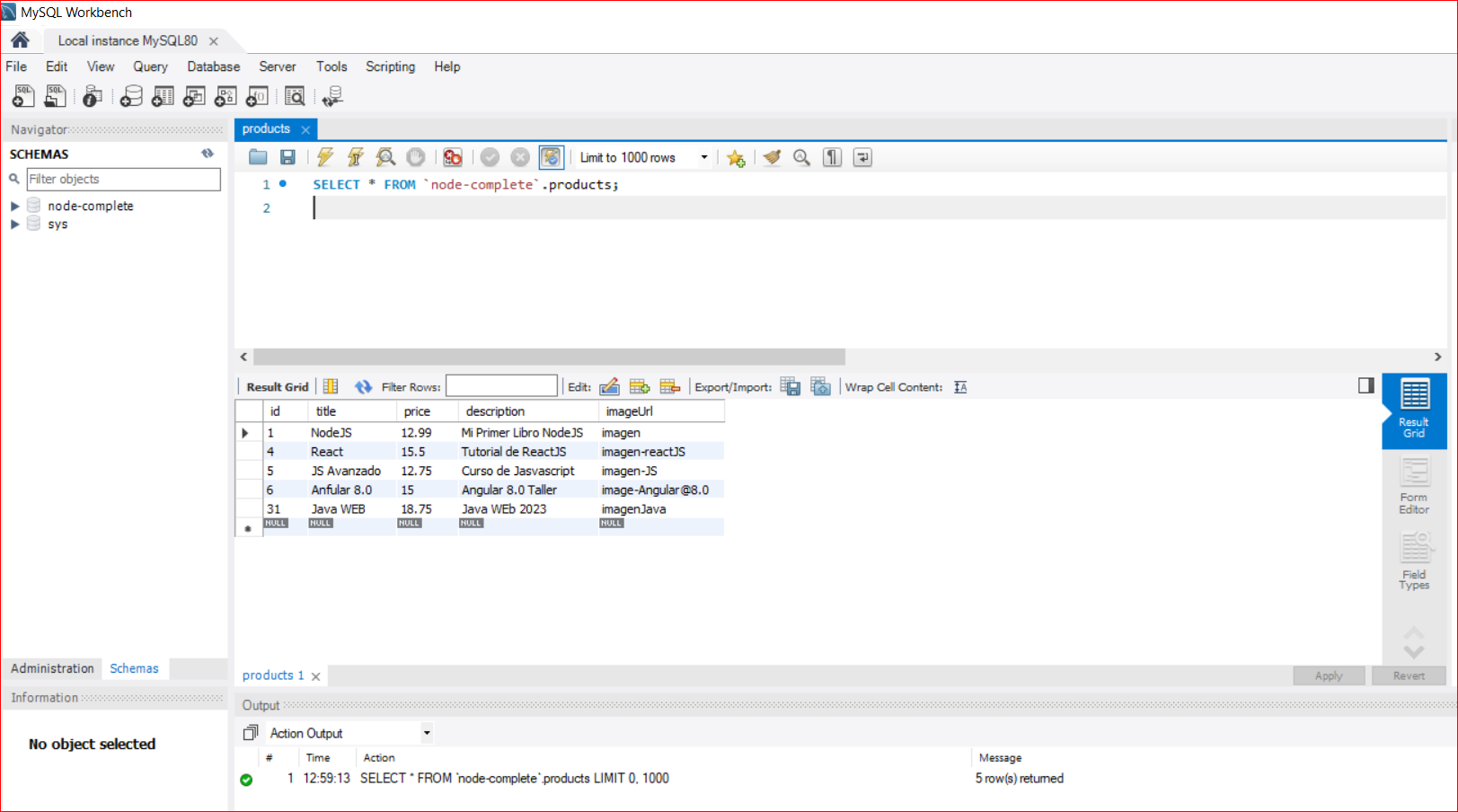1458x812 pixels.
Task: Create new table icon in toolbar
Action: tap(163, 96)
